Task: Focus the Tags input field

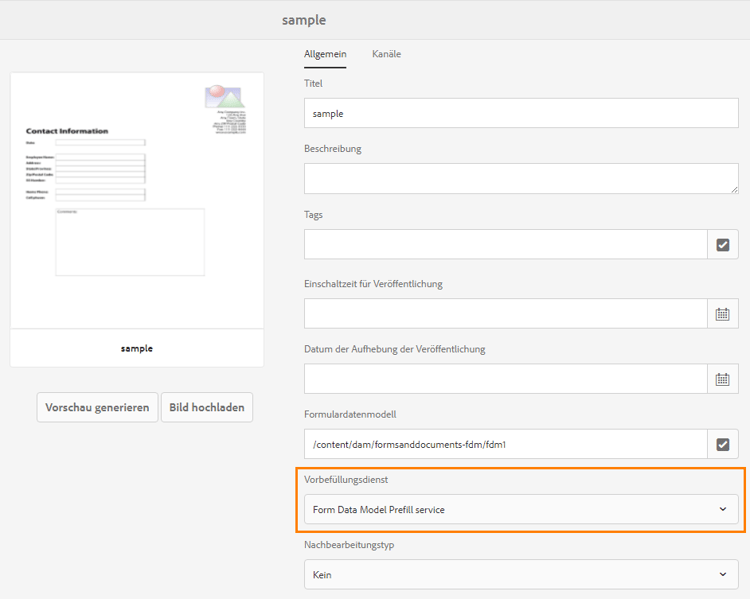Action: pyautogui.click(x=506, y=244)
